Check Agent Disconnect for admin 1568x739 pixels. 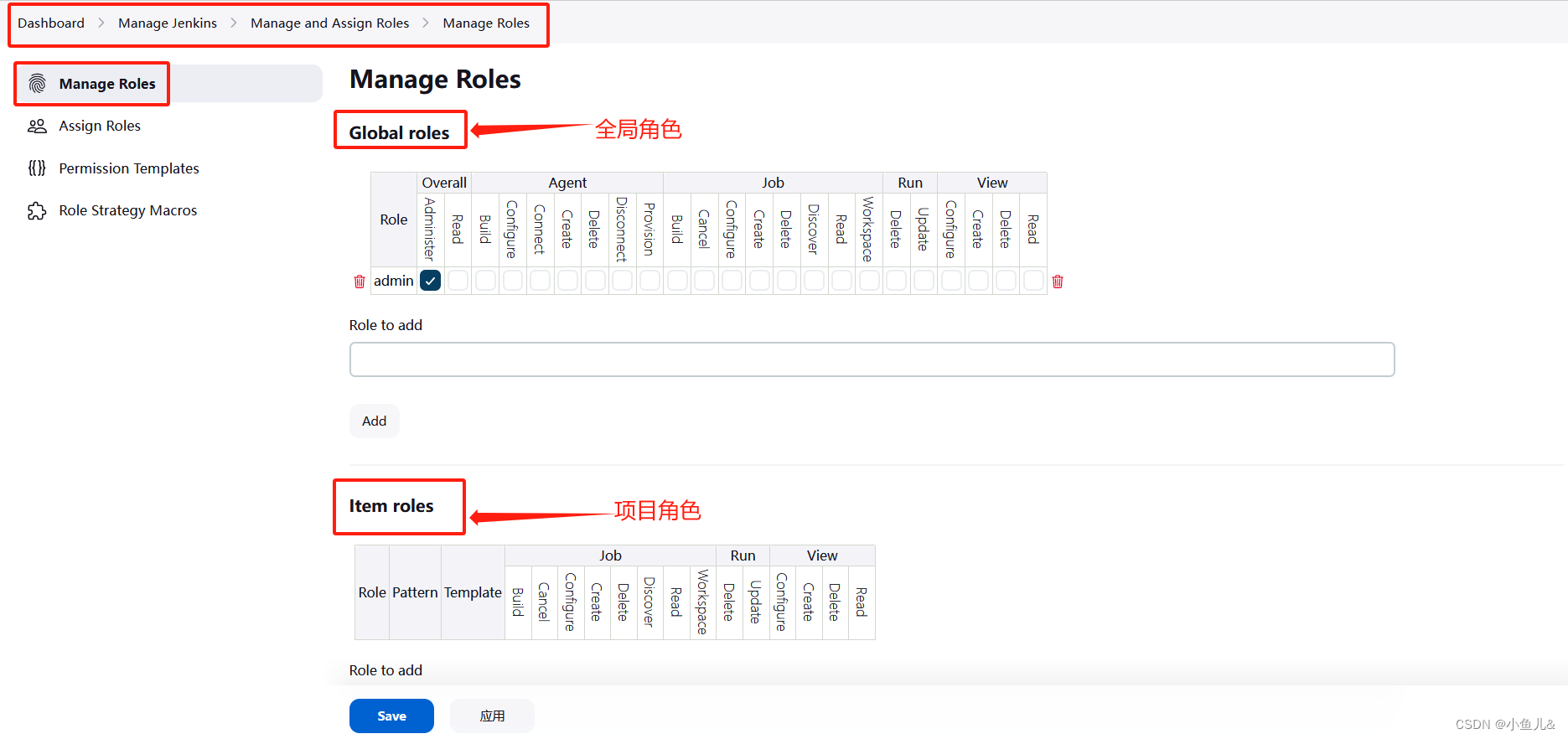pos(623,281)
